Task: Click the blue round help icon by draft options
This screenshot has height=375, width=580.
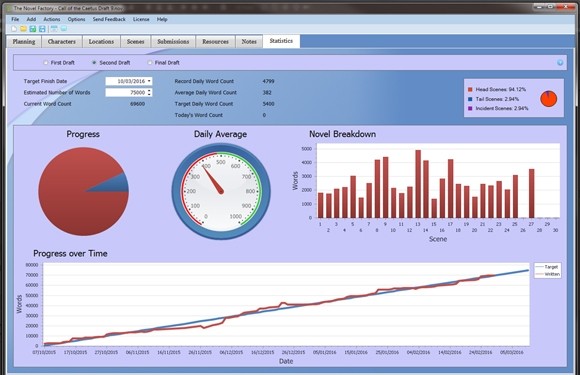Action: tap(560, 62)
